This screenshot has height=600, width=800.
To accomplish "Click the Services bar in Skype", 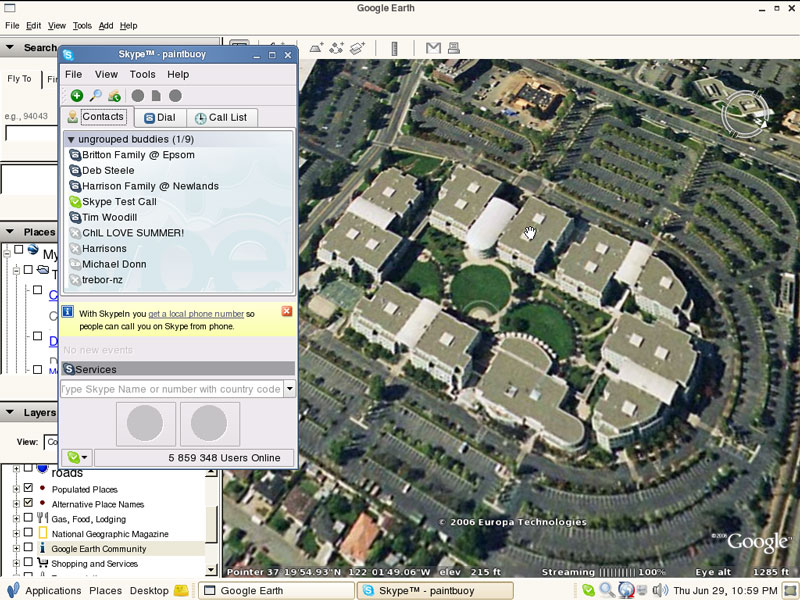I will (178, 369).
